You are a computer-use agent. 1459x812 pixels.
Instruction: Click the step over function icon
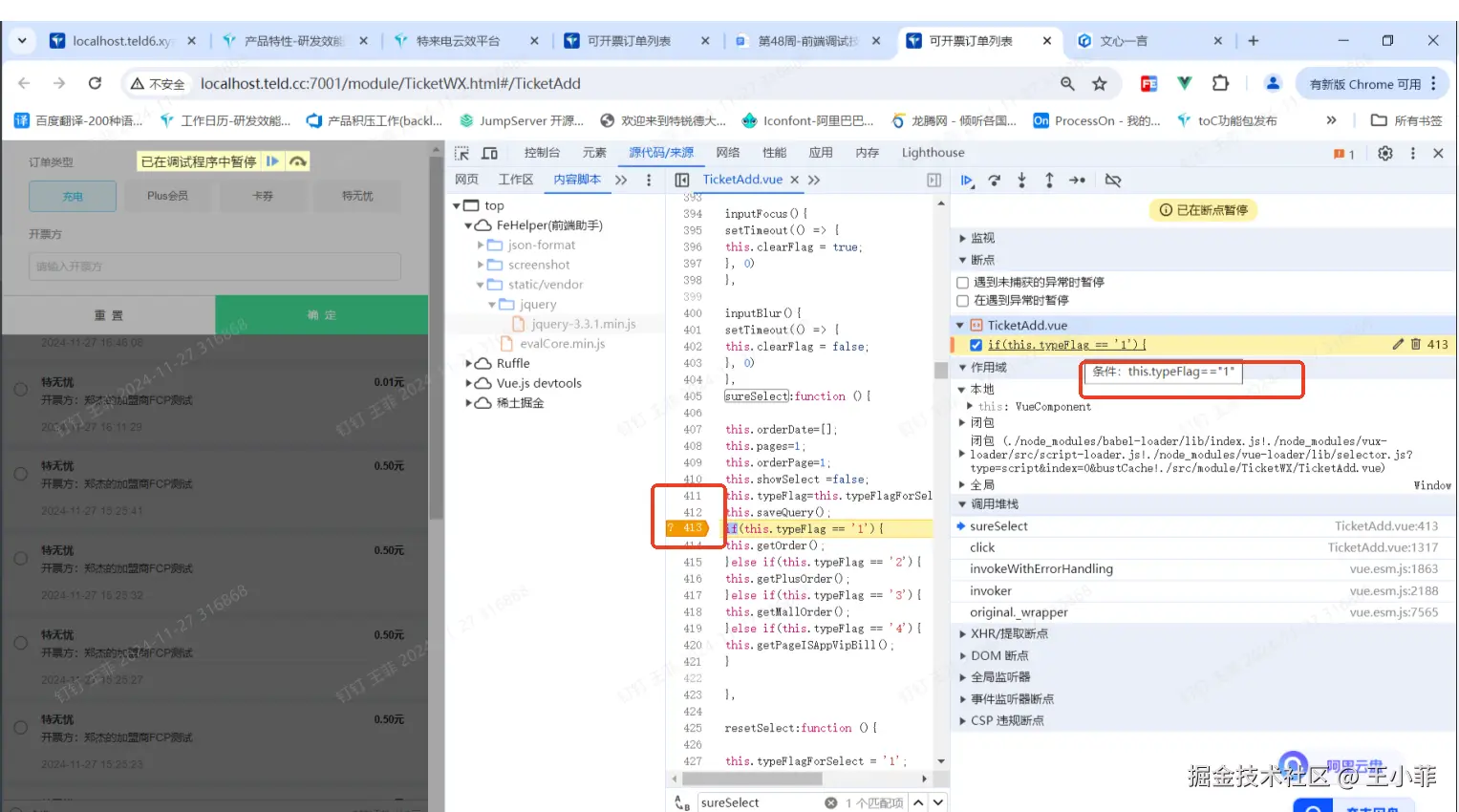(995, 181)
